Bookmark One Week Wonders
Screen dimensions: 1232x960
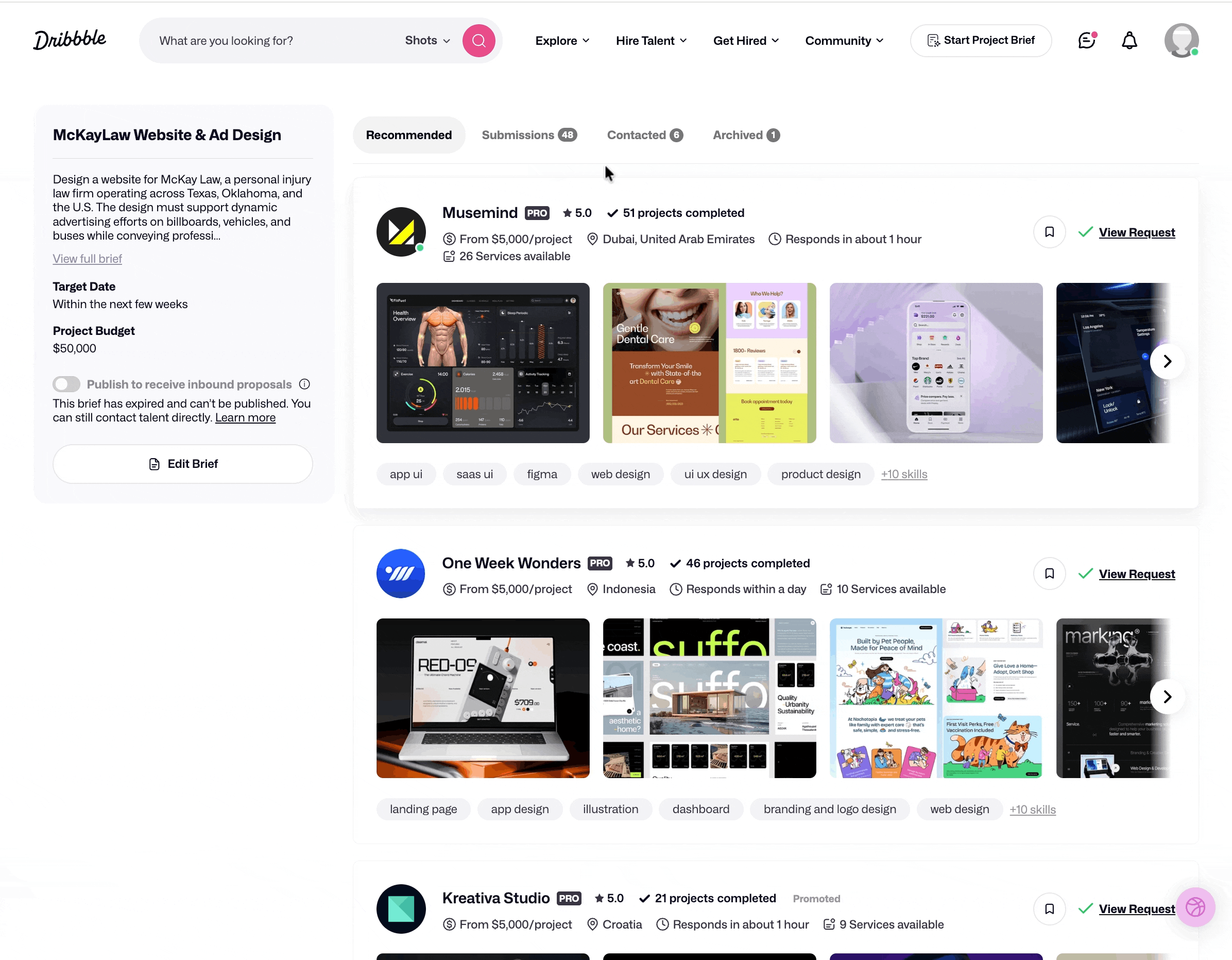coord(1049,574)
